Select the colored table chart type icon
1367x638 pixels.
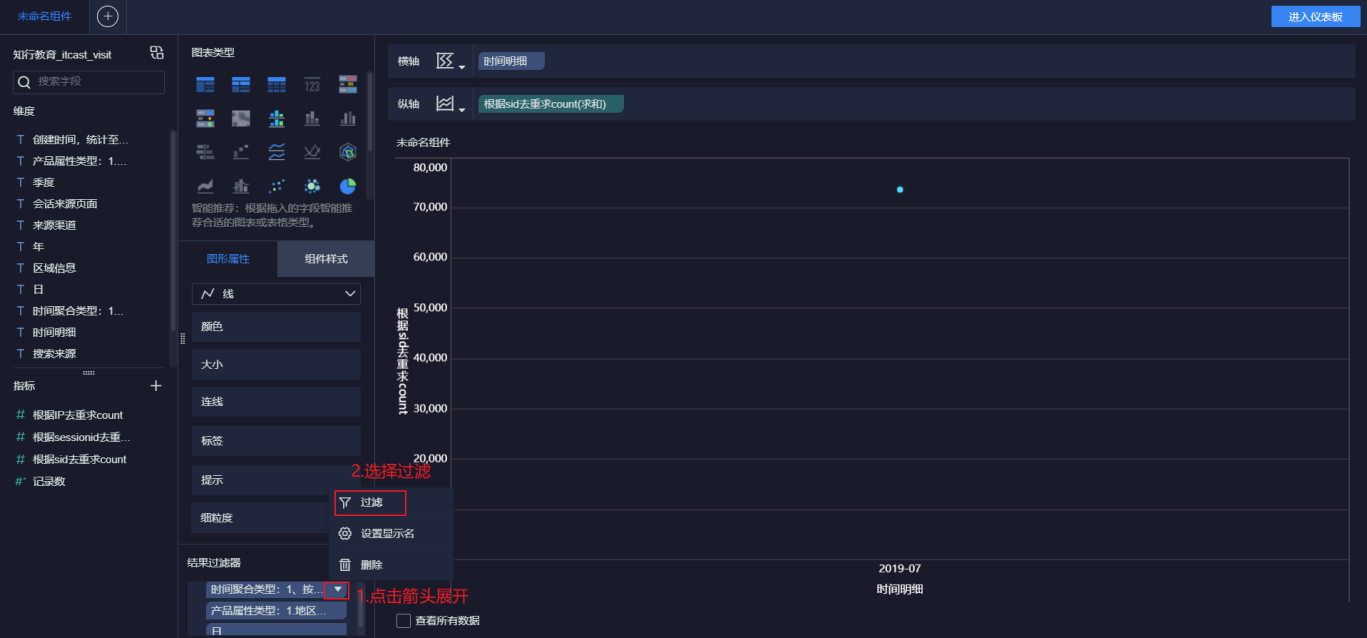348,84
